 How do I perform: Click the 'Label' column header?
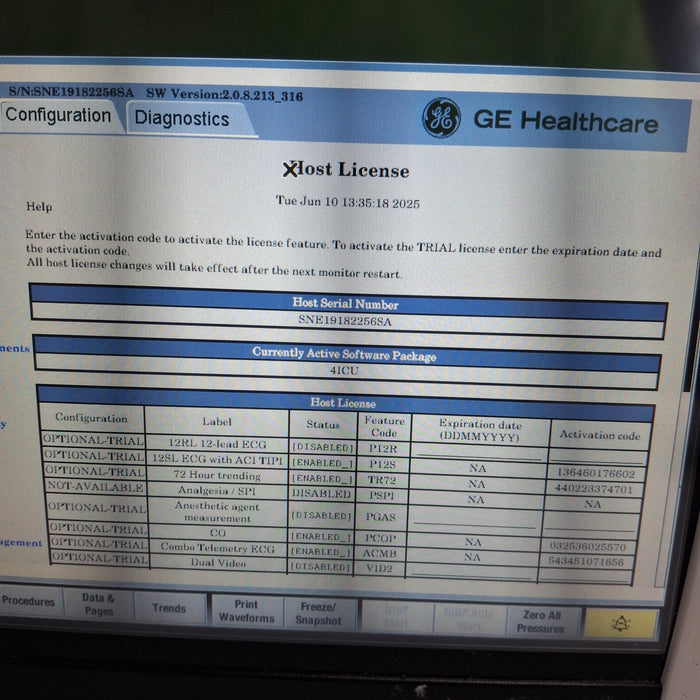click(217, 421)
